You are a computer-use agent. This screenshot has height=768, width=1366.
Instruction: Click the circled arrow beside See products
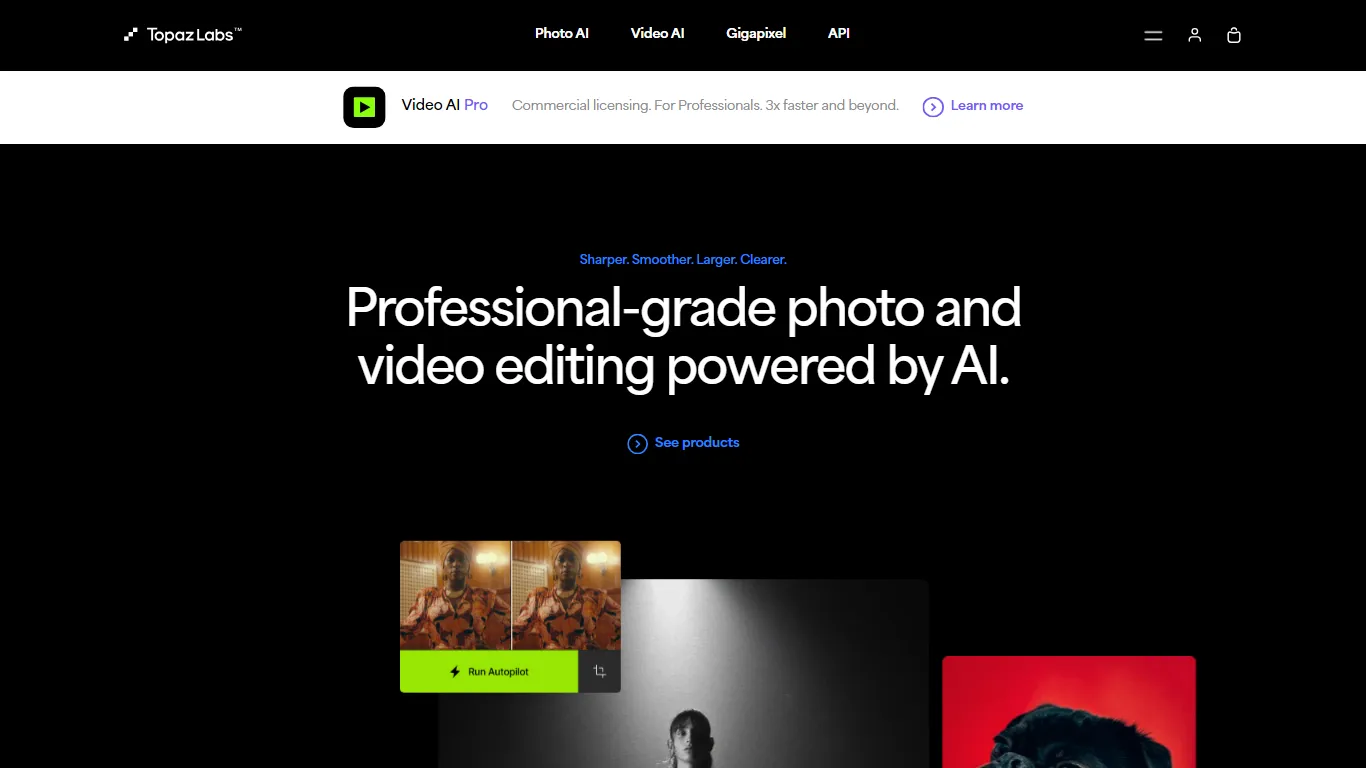tap(637, 444)
